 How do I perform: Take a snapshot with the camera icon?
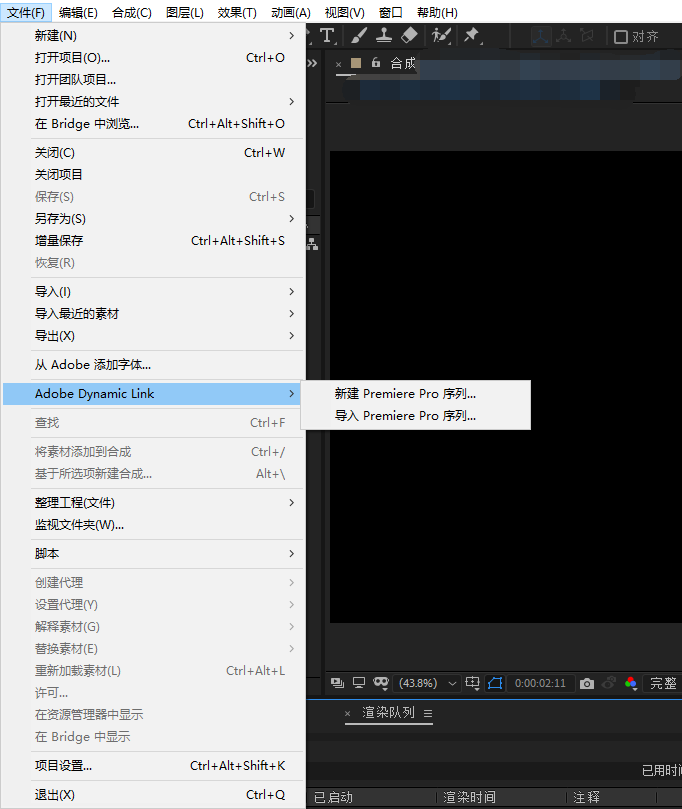click(x=587, y=683)
